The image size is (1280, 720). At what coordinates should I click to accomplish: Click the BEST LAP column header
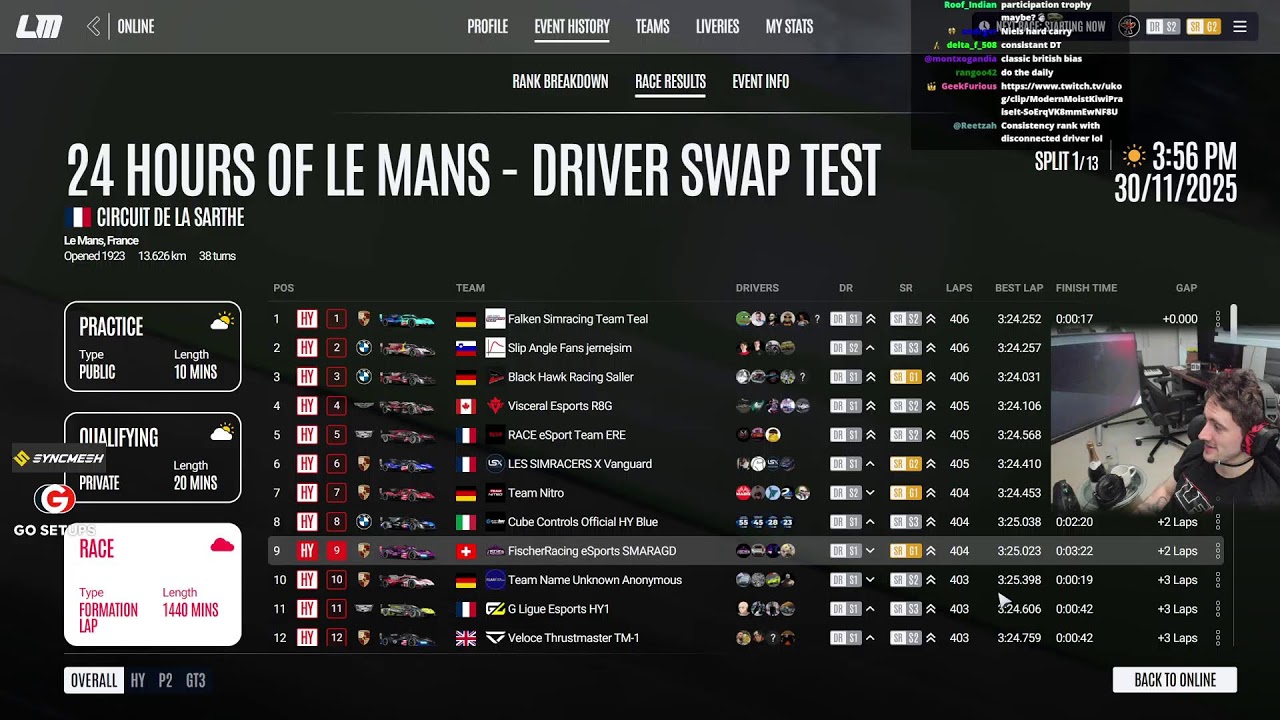pyautogui.click(x=1019, y=288)
